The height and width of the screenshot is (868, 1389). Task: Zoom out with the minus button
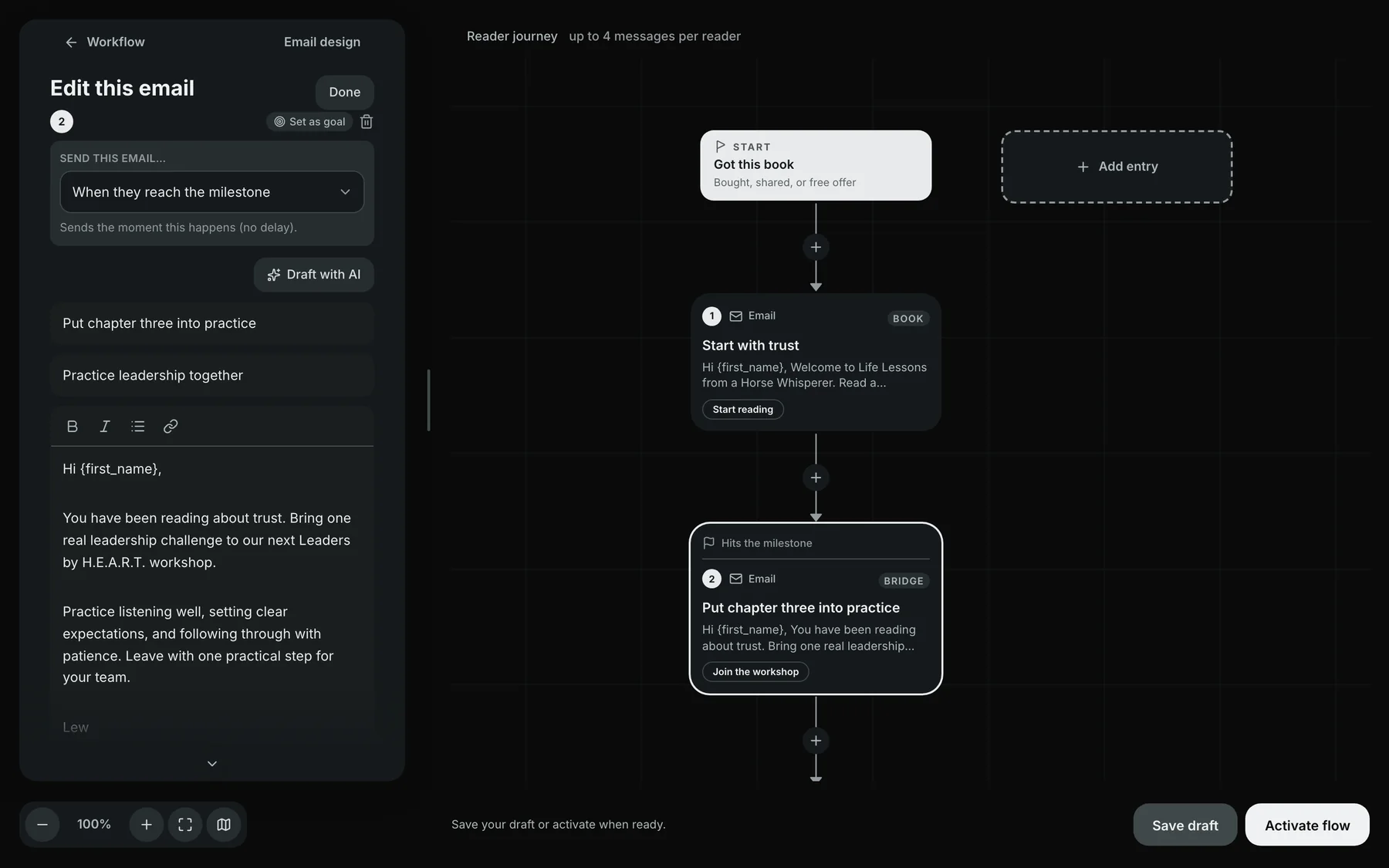42,825
